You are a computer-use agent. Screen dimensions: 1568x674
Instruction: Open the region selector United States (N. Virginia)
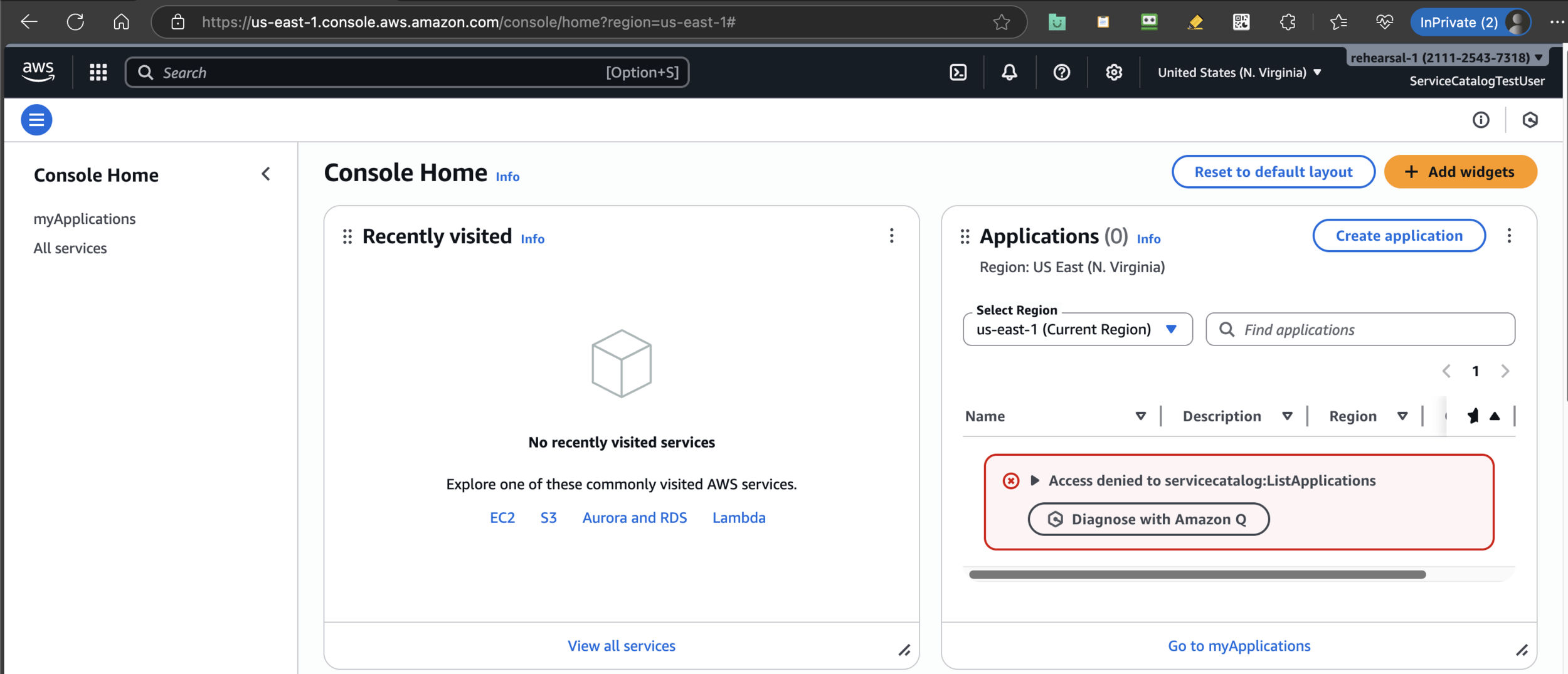pyautogui.click(x=1239, y=72)
